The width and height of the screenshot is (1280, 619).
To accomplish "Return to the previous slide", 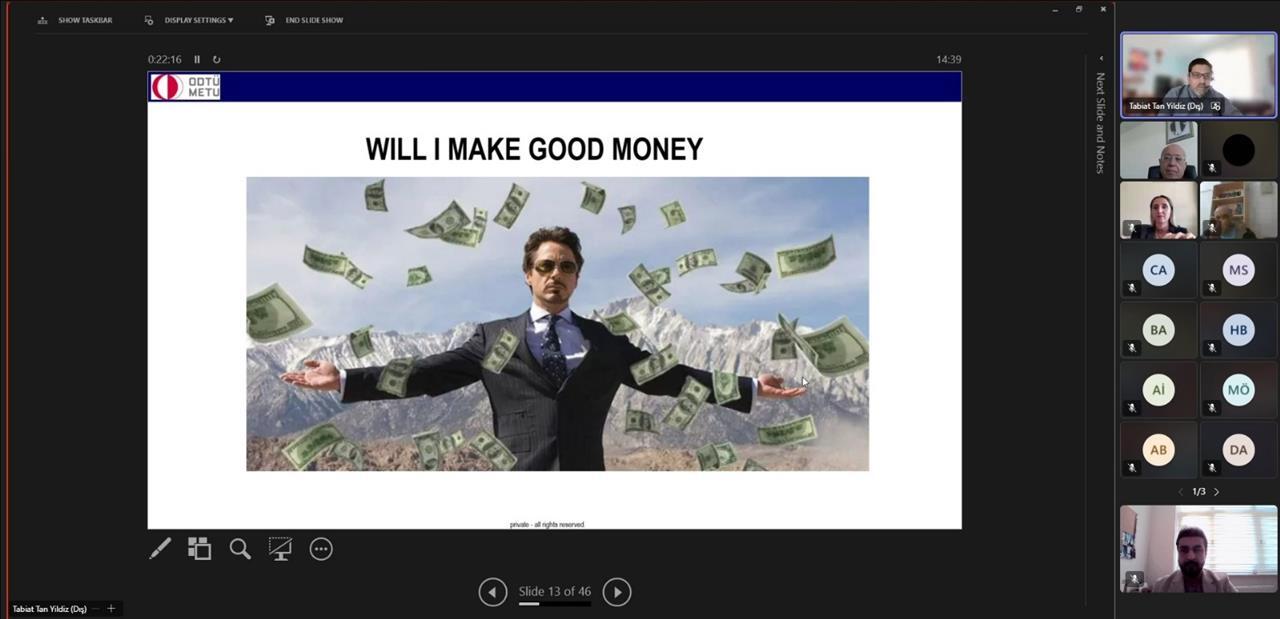I will click(x=492, y=592).
